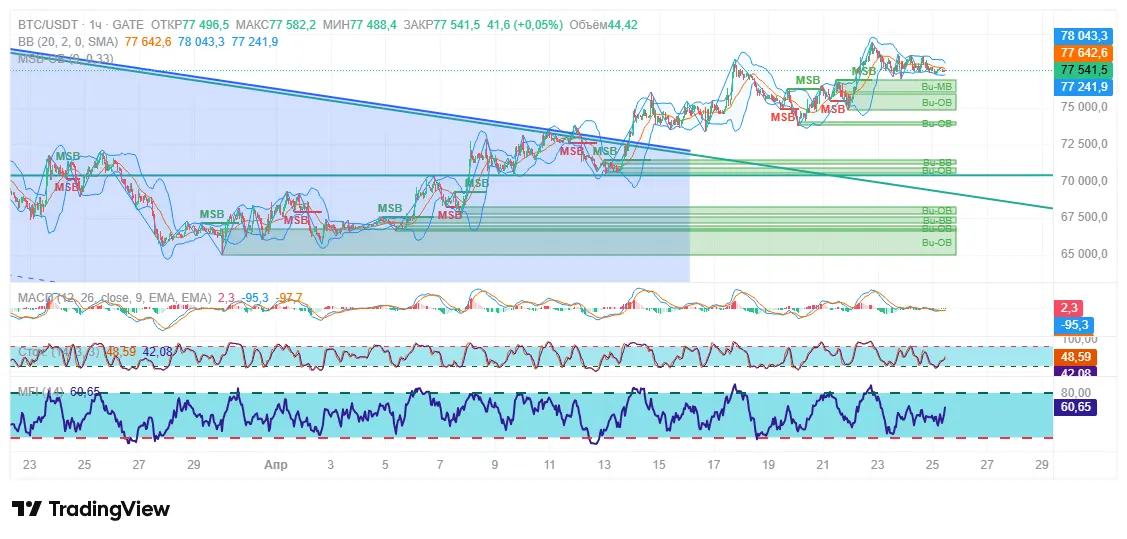The image size is (1127, 539).
Task: Select the MSB-OB indicator legend
Action: (x=65, y=58)
